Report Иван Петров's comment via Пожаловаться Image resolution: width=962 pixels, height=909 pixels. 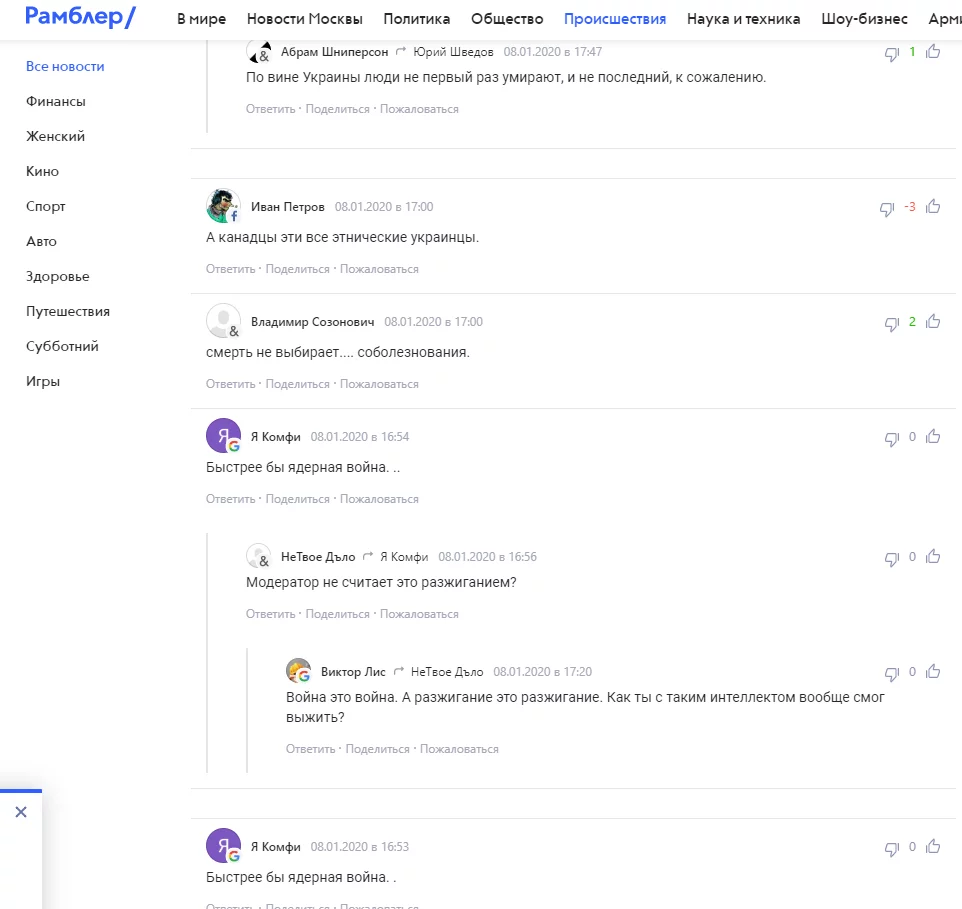point(379,269)
